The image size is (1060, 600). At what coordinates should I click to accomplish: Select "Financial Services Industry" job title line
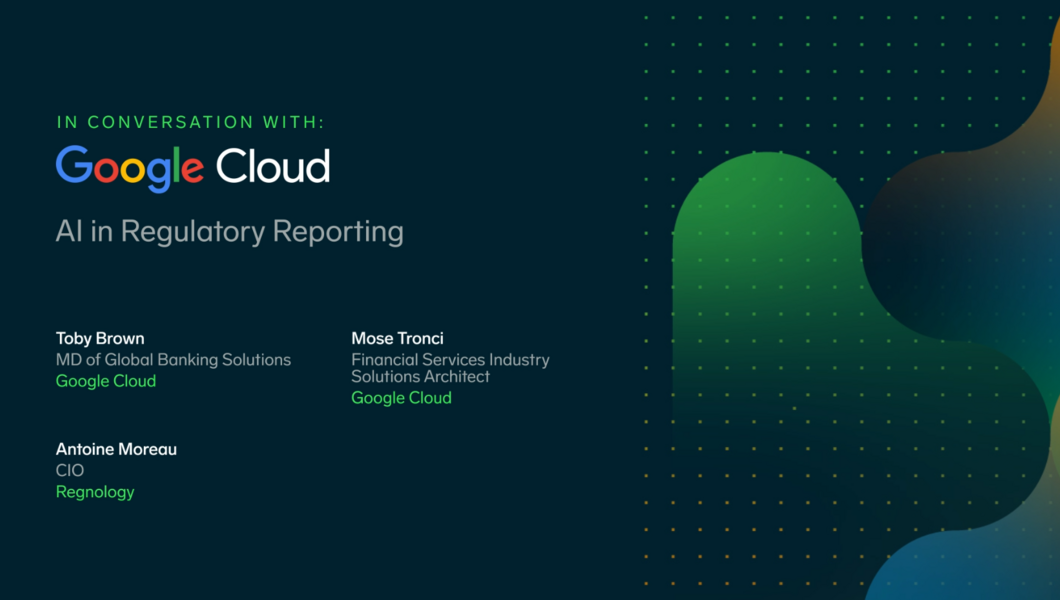pos(450,359)
